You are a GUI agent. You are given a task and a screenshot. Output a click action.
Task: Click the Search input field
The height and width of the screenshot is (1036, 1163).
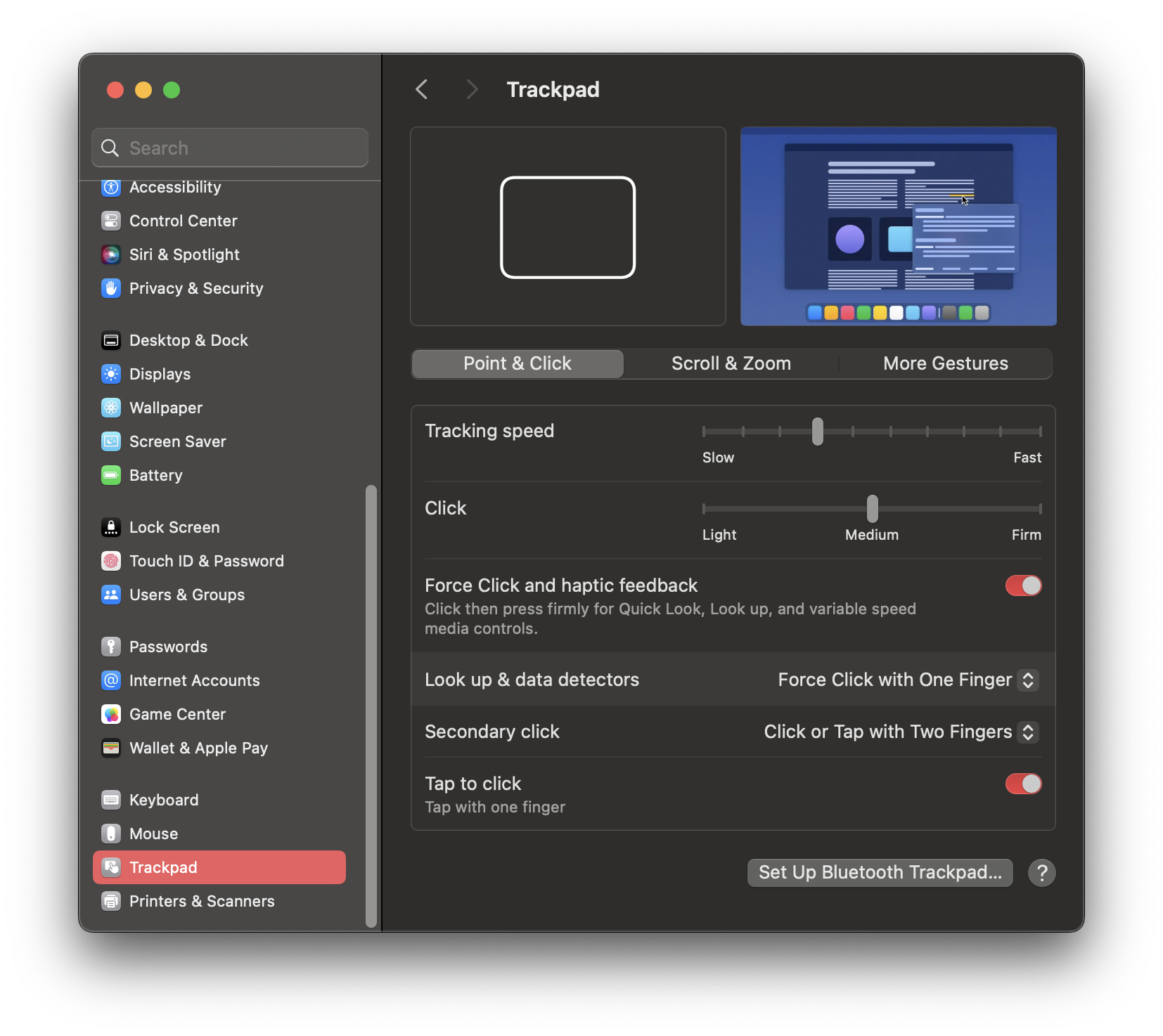click(x=230, y=148)
